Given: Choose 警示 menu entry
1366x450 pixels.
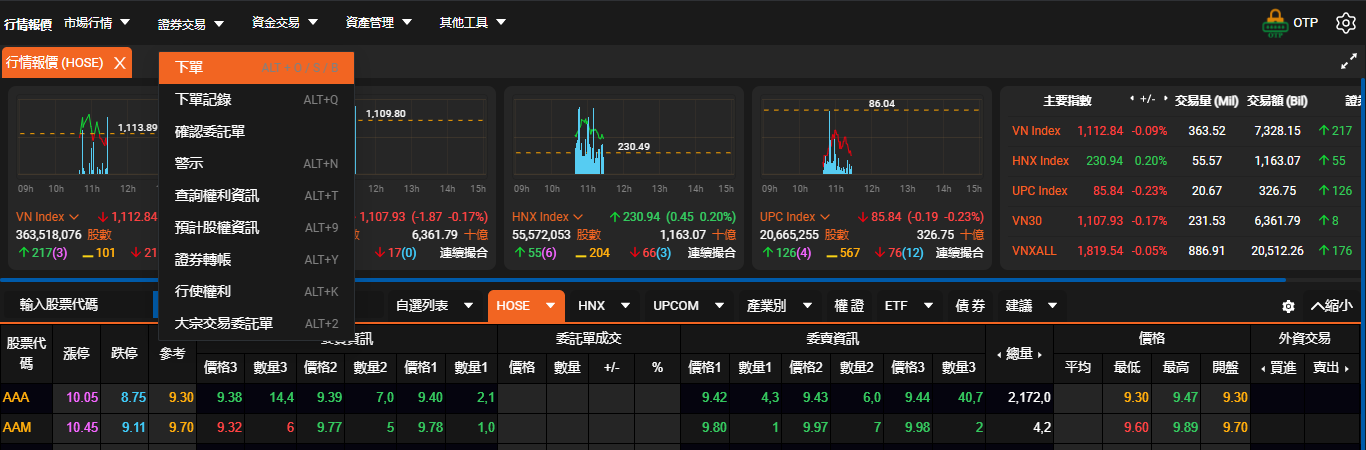Looking at the screenshot, I should pos(256,164).
